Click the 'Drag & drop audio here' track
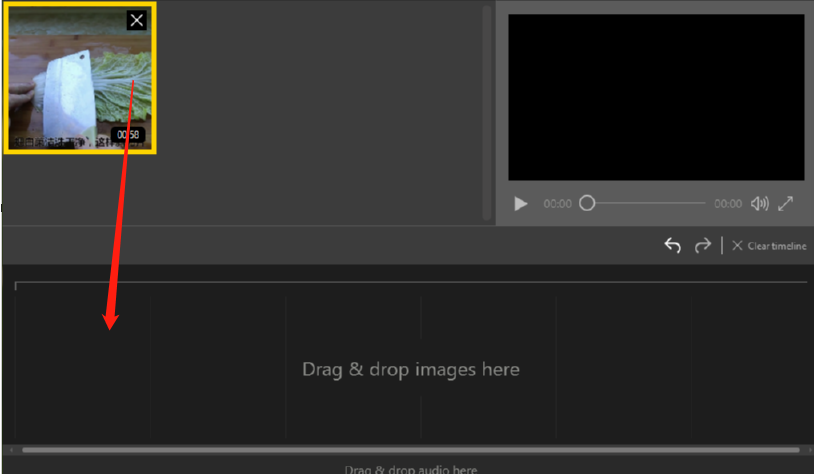Image resolution: width=814 pixels, height=474 pixels. coord(411,469)
